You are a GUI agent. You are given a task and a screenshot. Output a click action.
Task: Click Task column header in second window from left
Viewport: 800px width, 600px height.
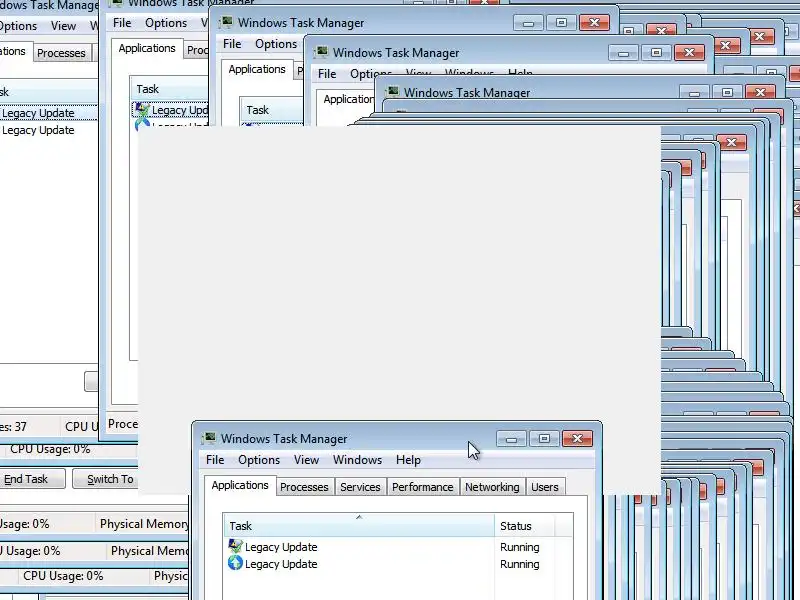pyautogui.click(x=169, y=89)
